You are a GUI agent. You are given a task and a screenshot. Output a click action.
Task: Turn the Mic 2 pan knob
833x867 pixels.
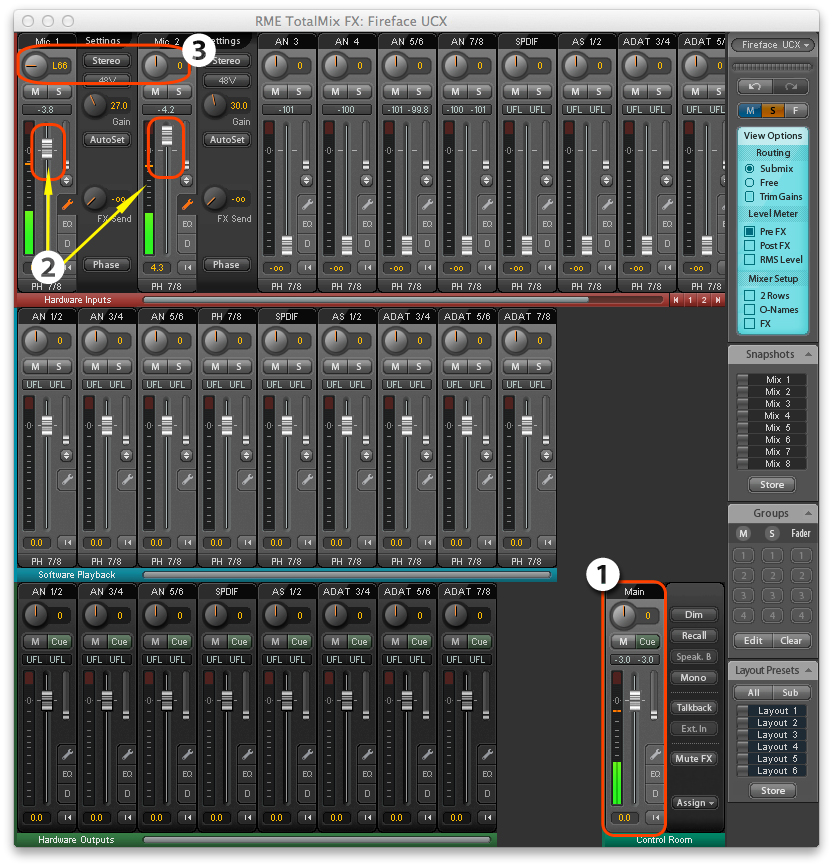(x=155, y=66)
